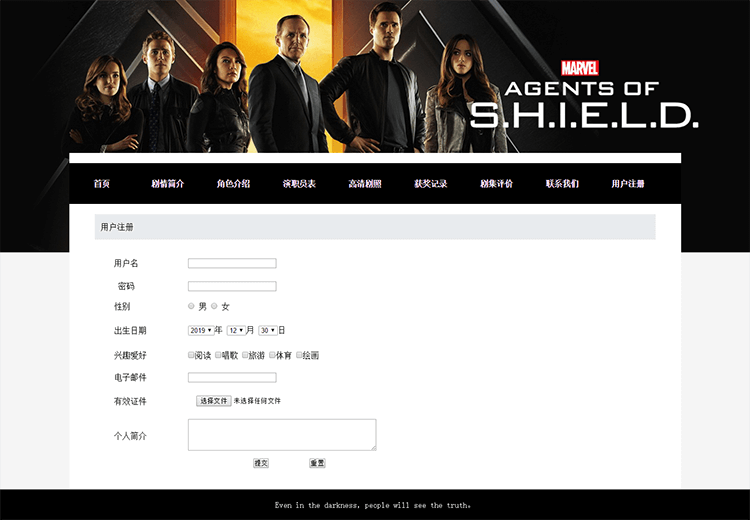Screen dimensions: 750x520
Task: Open the birth day dropdown showing 30
Action: 268,331
